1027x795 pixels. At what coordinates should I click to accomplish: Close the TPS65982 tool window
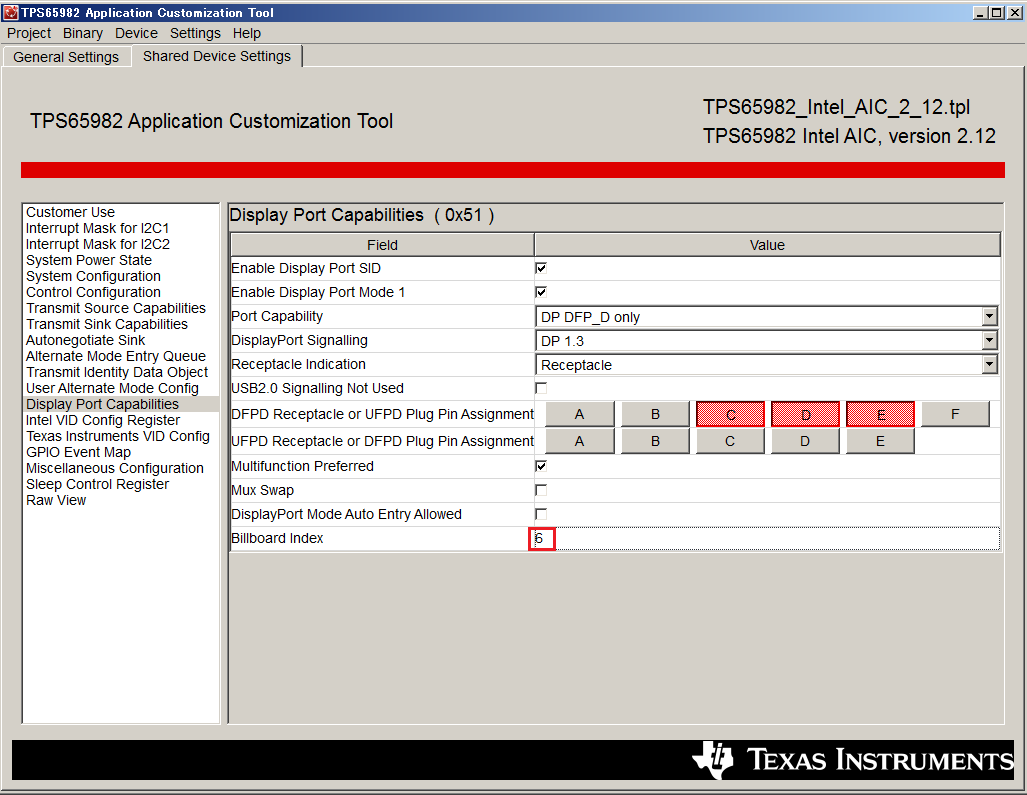(1015, 12)
